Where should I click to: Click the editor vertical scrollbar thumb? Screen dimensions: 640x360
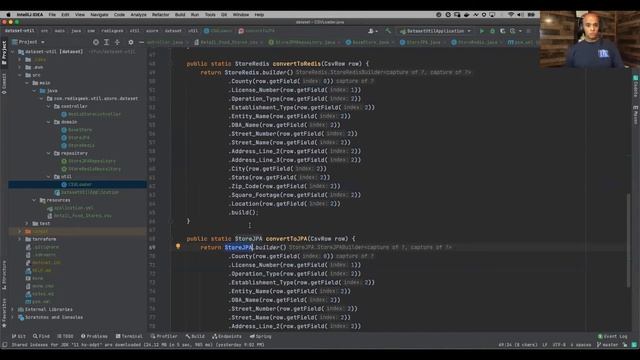click(x=629, y=240)
